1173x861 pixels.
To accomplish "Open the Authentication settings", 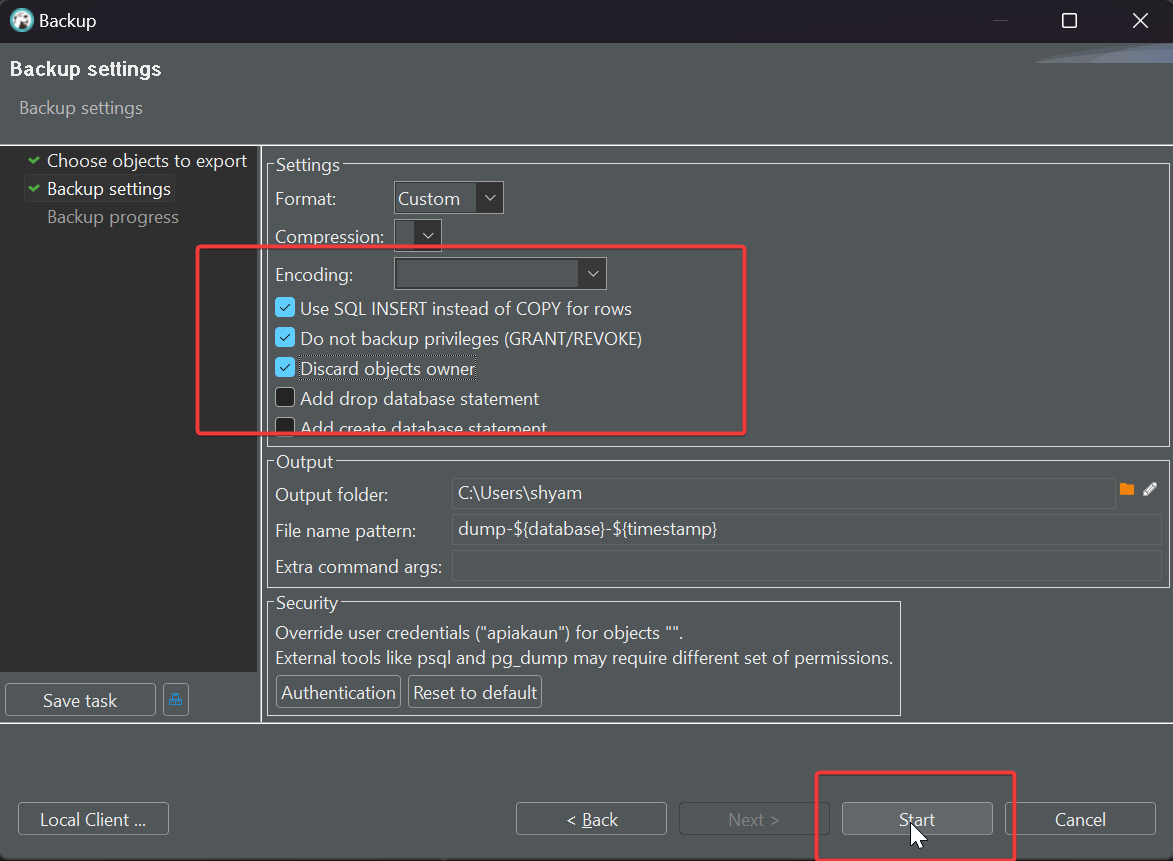I will pyautogui.click(x=338, y=692).
